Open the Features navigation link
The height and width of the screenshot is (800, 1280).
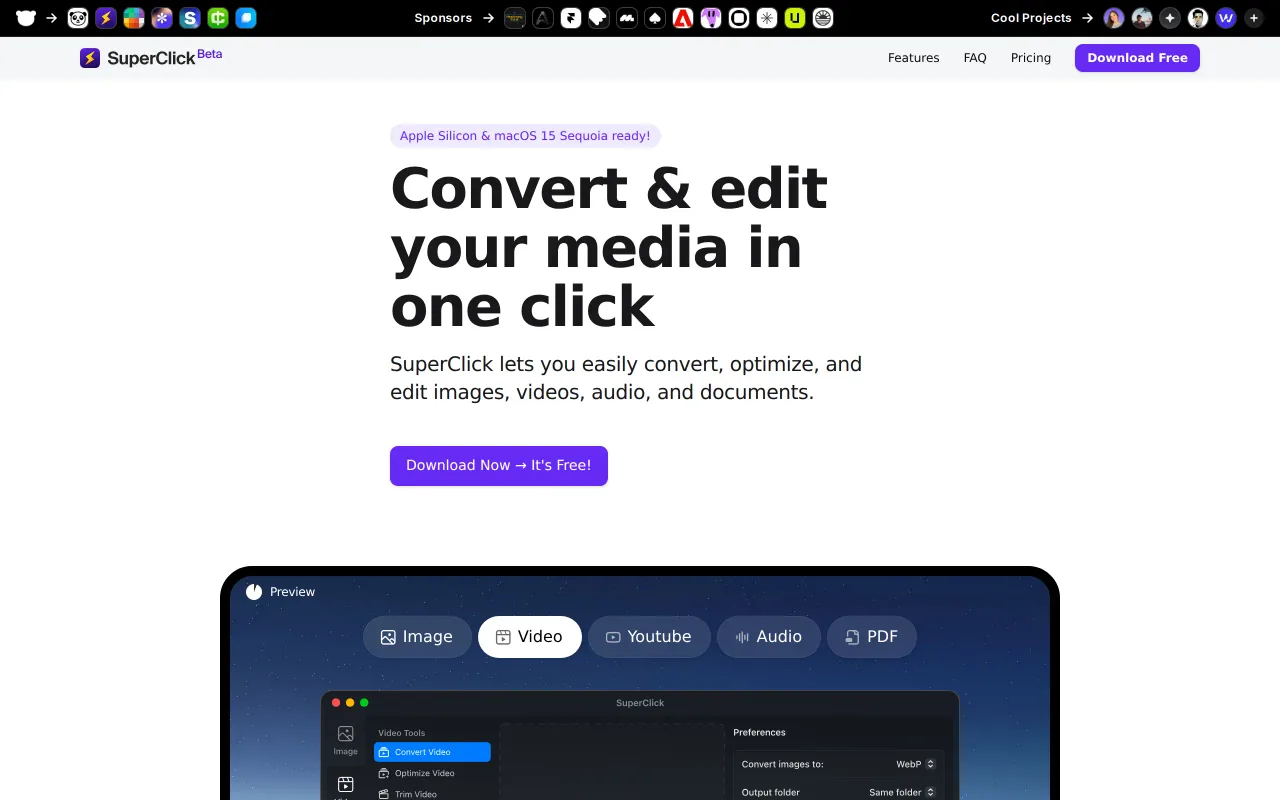tap(914, 58)
